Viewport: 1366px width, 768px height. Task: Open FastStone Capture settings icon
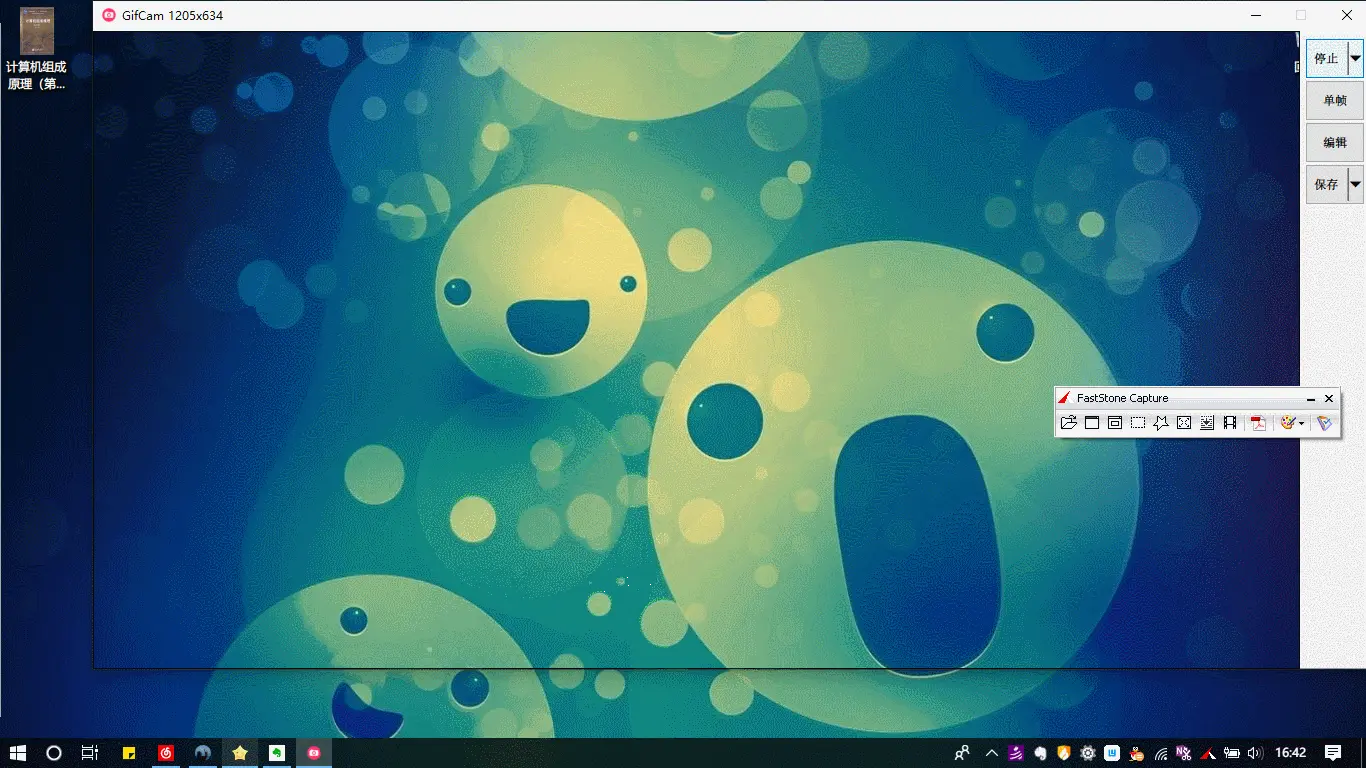(x=1325, y=423)
